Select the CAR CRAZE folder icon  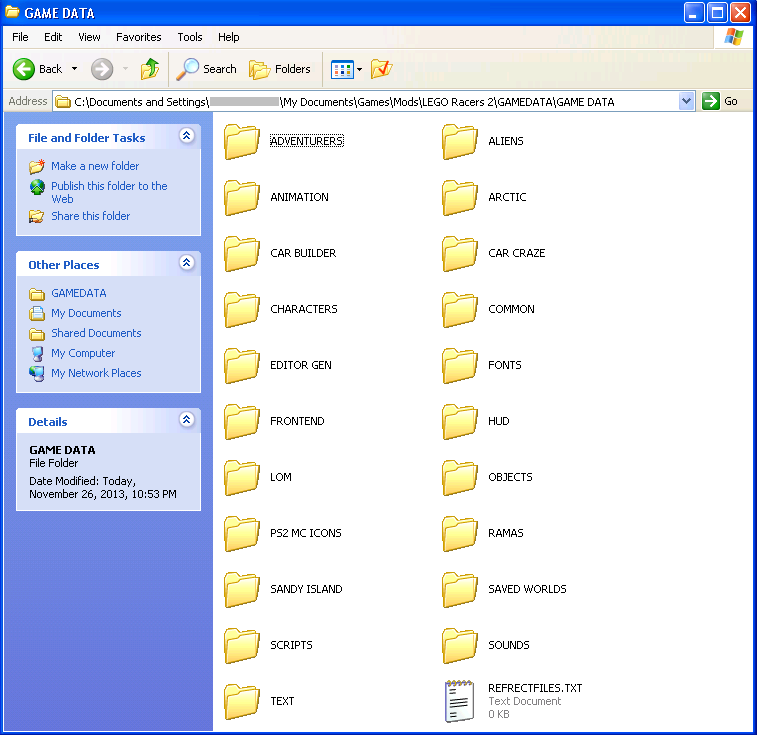460,253
